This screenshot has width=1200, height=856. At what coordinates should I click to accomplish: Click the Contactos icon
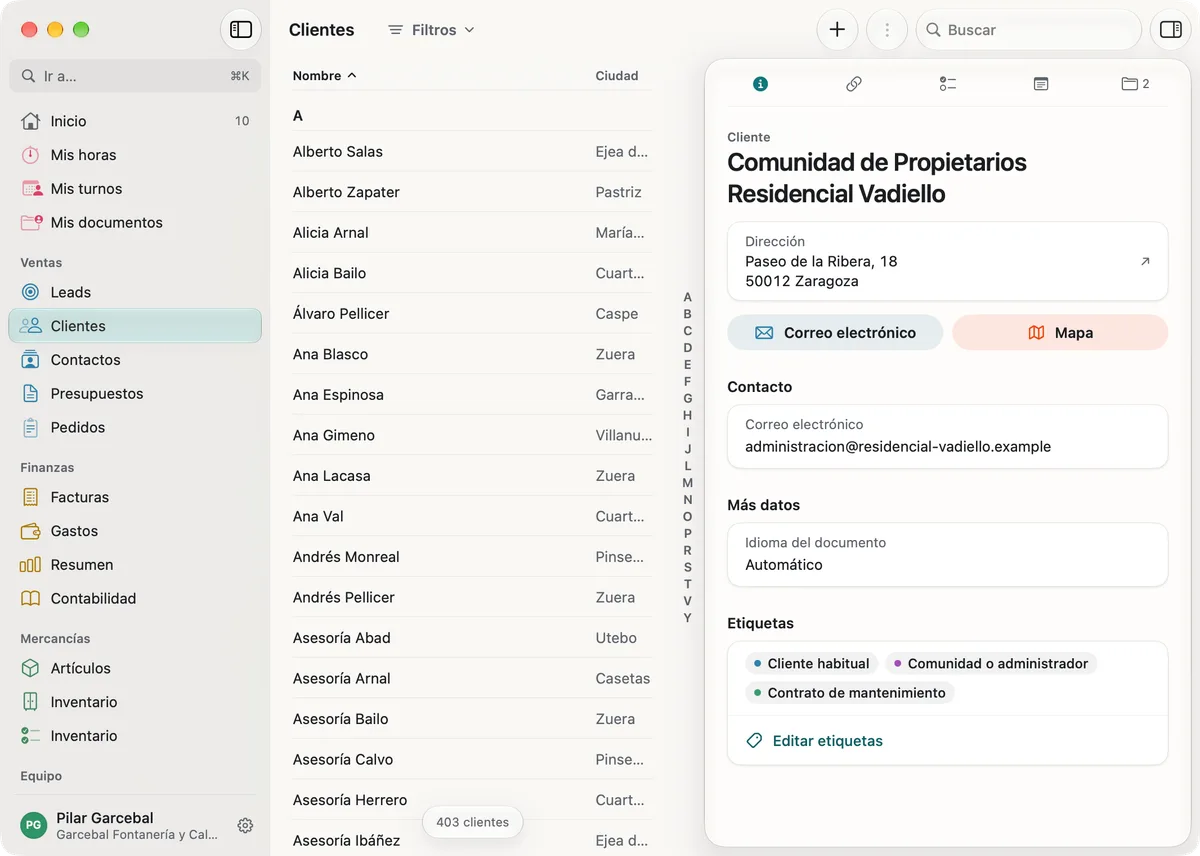click(31, 360)
